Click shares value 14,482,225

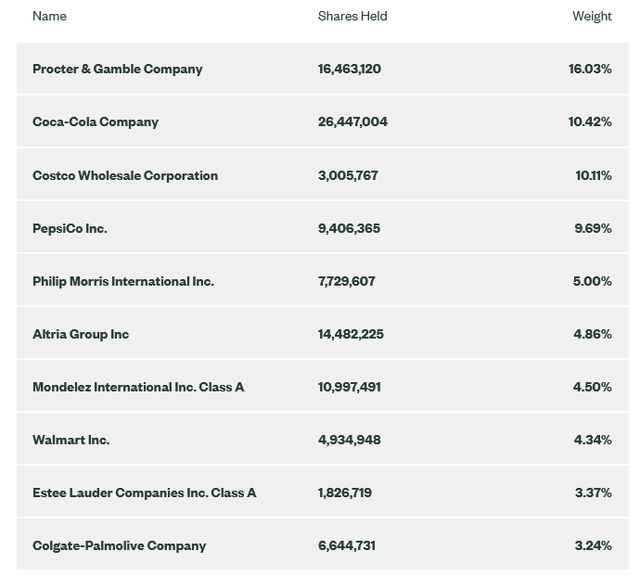click(351, 334)
